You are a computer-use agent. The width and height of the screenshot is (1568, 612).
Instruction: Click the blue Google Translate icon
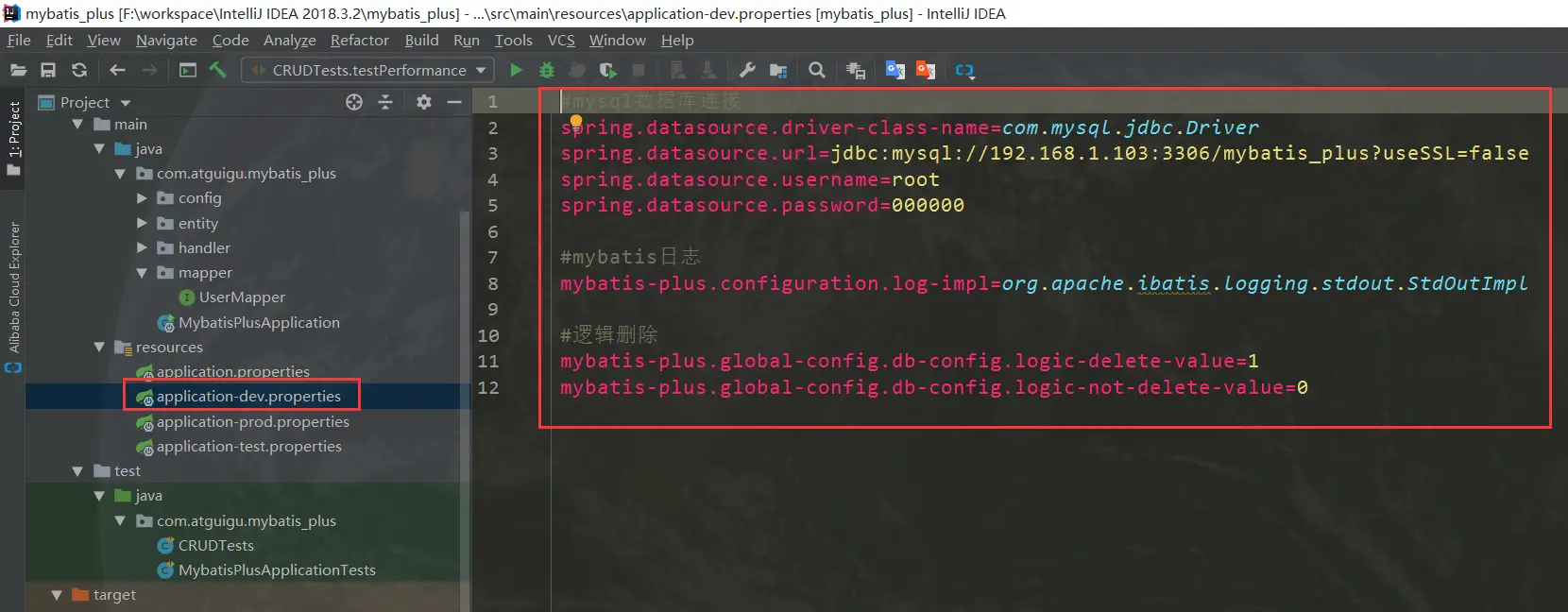point(895,70)
